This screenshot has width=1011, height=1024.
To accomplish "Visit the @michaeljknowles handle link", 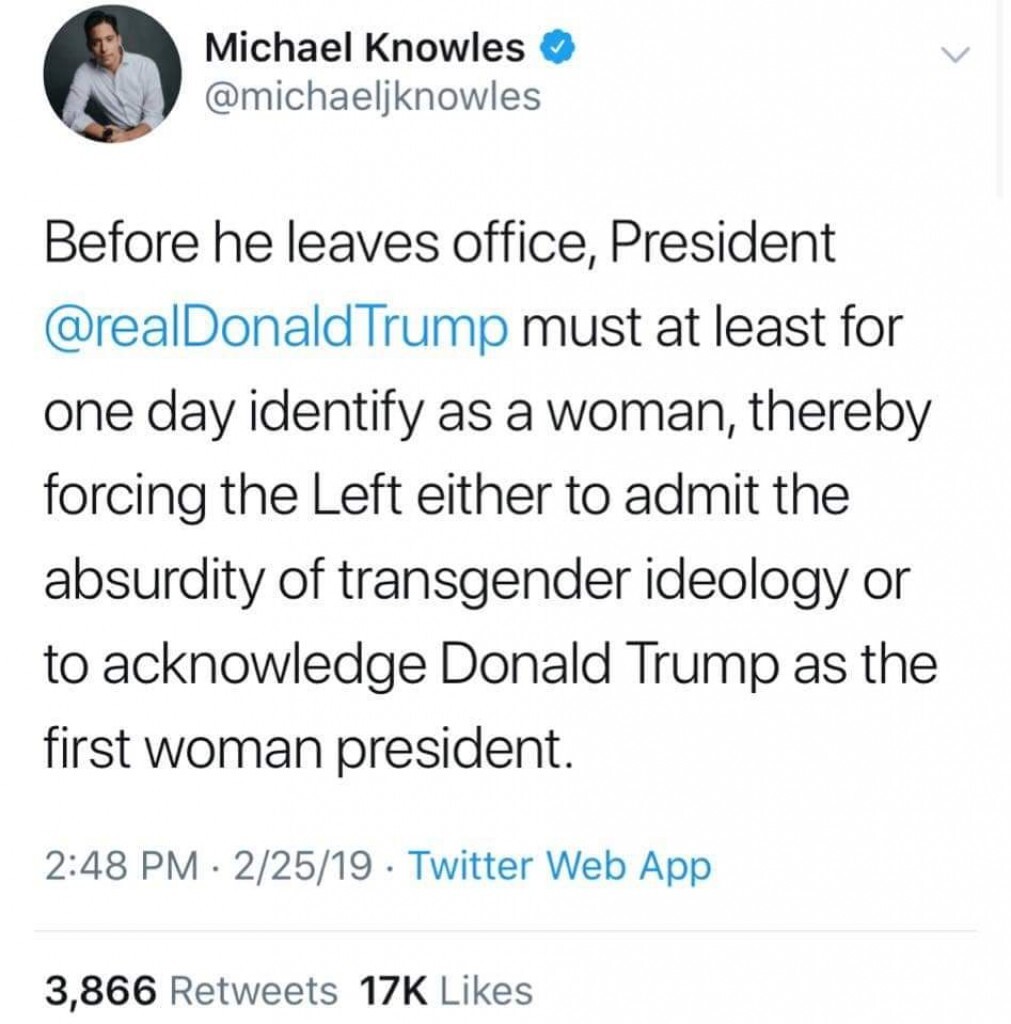I will pyautogui.click(x=373, y=97).
